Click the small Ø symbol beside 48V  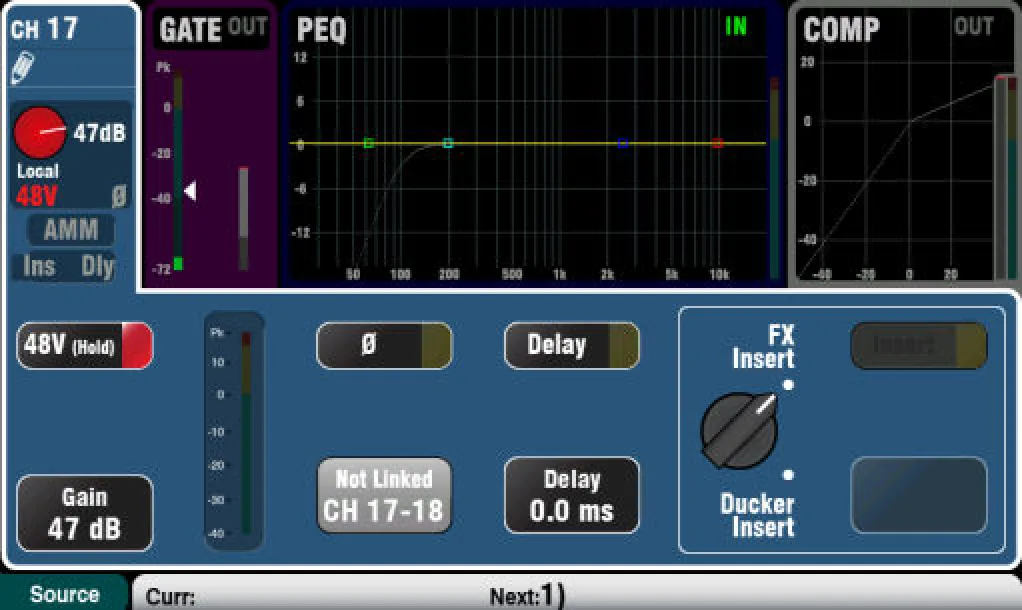(119, 196)
